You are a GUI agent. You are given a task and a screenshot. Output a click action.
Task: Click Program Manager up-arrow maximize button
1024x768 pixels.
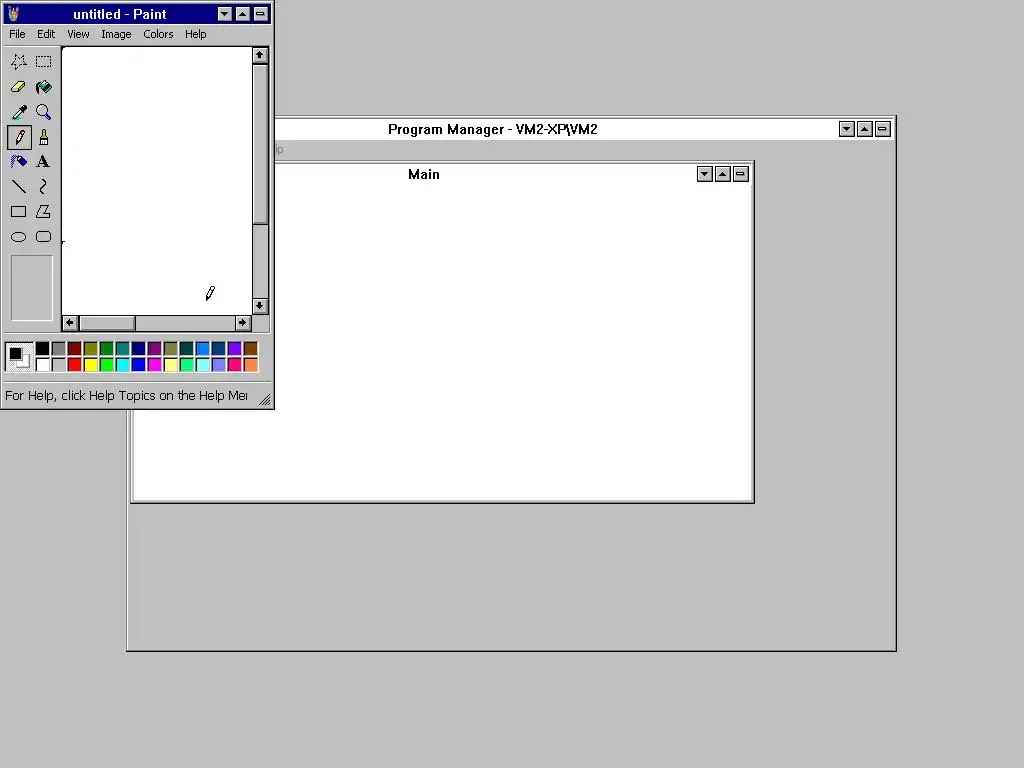coord(865,129)
